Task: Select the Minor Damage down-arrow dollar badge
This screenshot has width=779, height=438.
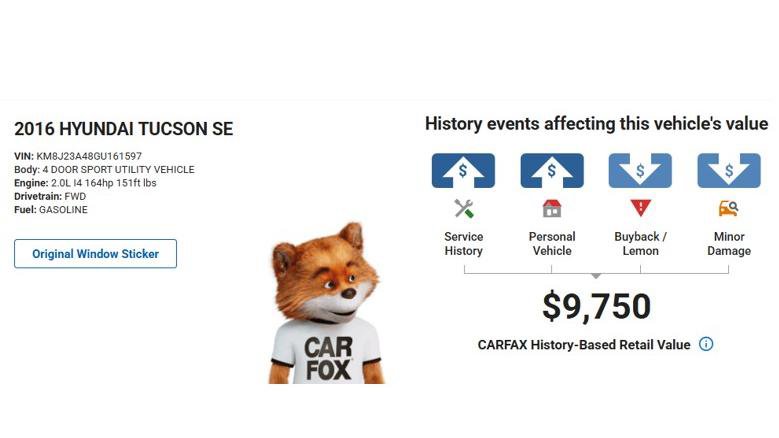Action: point(729,170)
